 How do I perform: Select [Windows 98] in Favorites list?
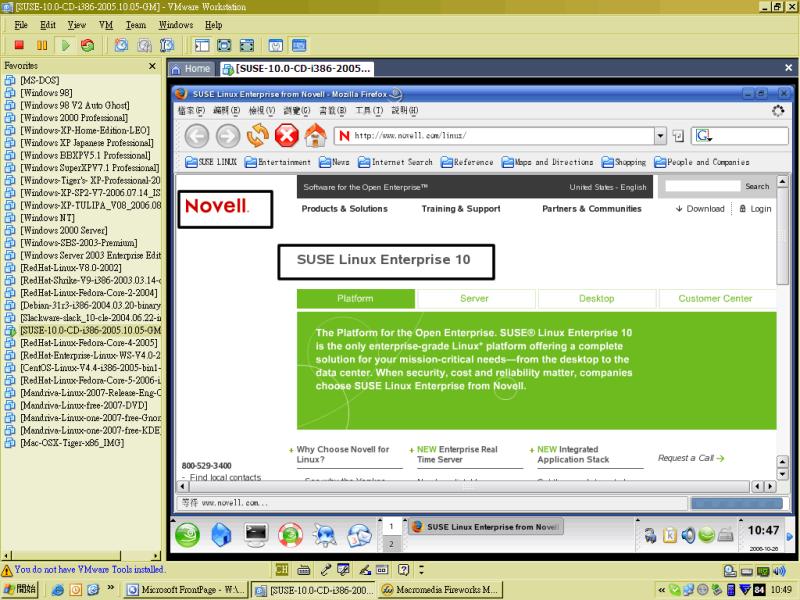point(46,93)
